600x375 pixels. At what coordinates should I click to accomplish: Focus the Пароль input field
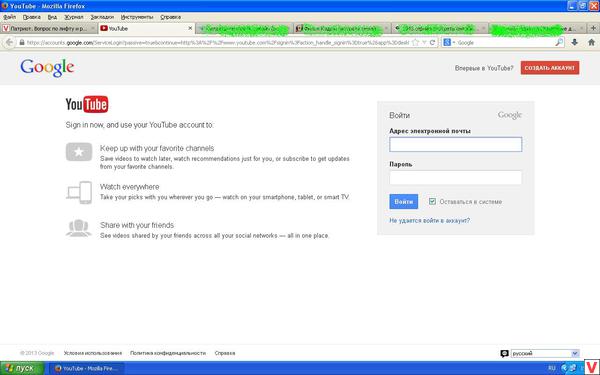point(455,178)
